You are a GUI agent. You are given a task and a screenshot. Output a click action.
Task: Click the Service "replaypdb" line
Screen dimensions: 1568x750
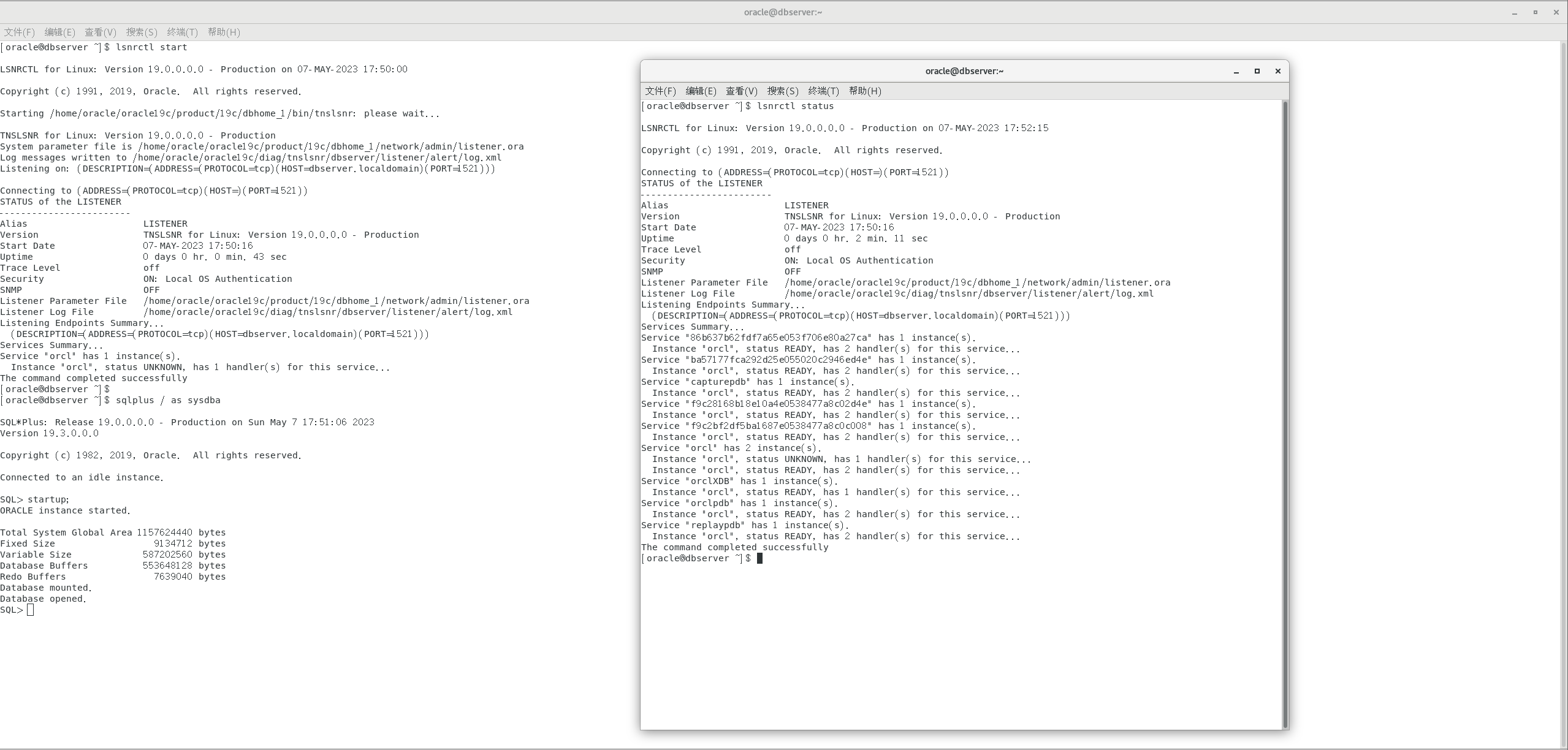click(745, 525)
